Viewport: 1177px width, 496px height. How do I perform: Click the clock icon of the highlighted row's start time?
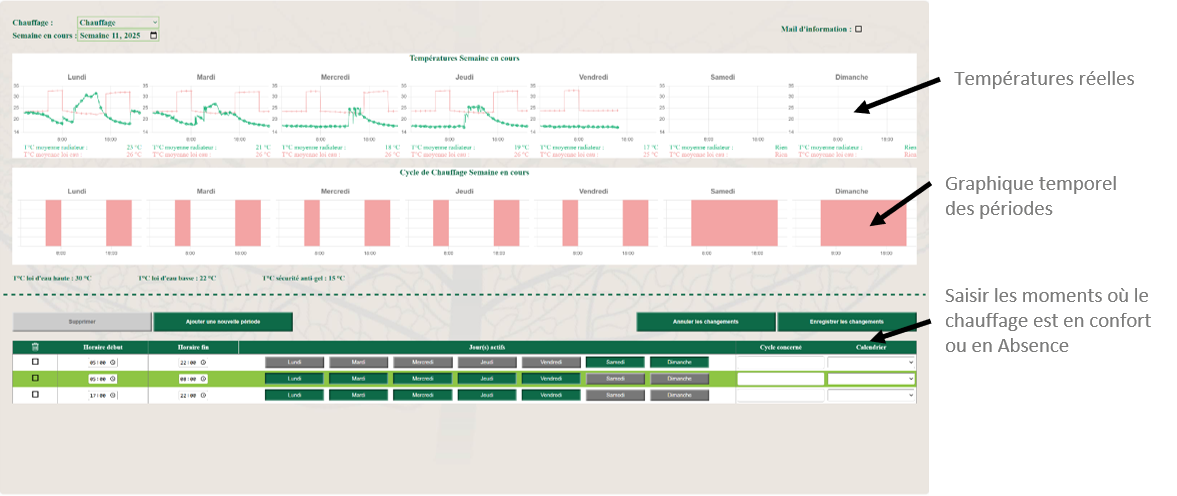pos(112,379)
